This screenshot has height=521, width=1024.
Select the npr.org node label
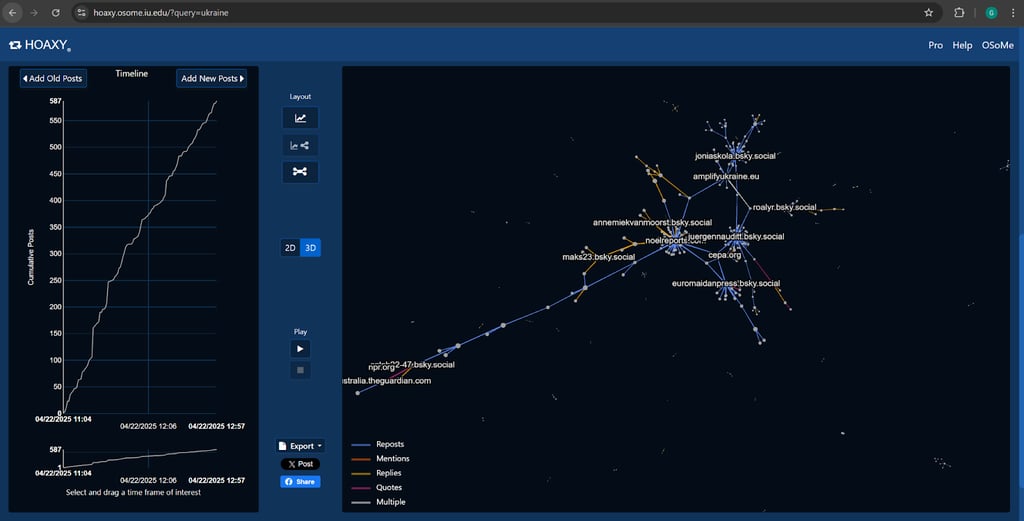click(381, 368)
